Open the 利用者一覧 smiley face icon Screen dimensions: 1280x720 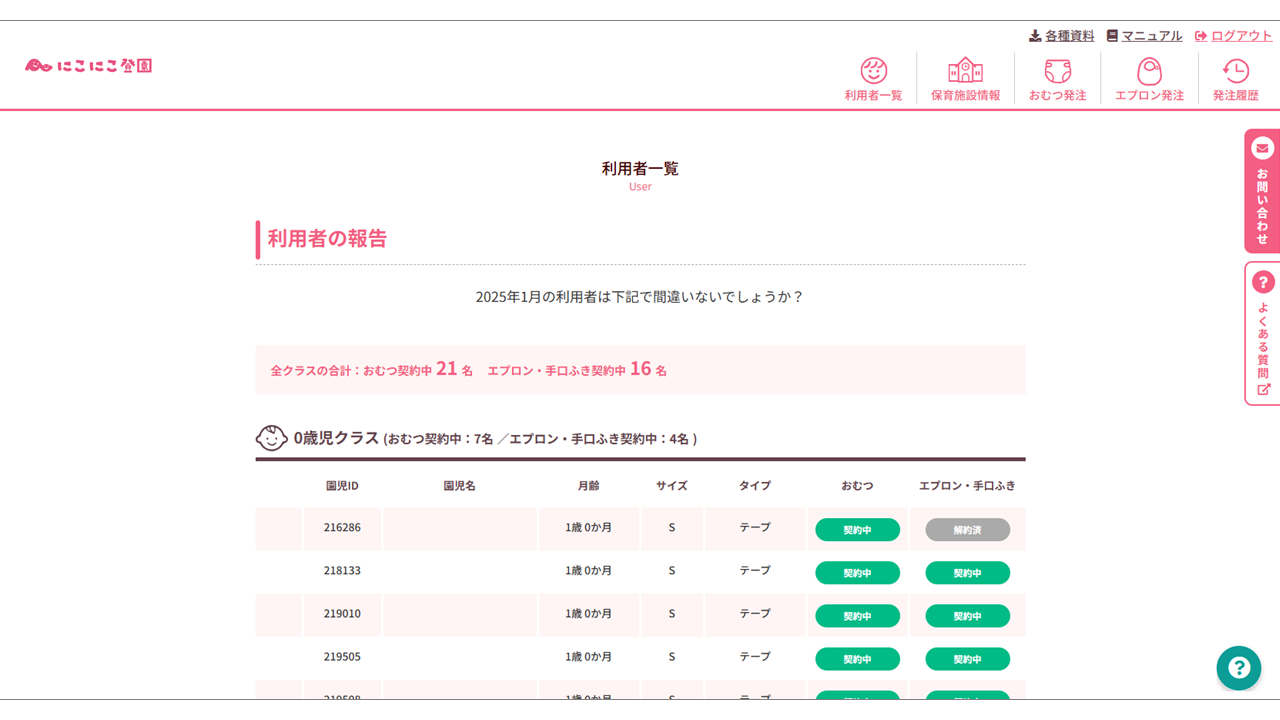point(873,72)
